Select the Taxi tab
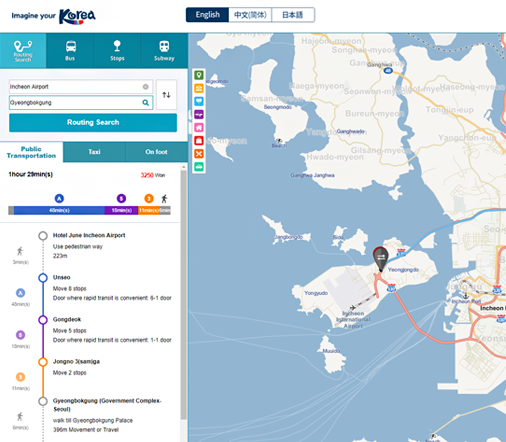 tap(94, 152)
